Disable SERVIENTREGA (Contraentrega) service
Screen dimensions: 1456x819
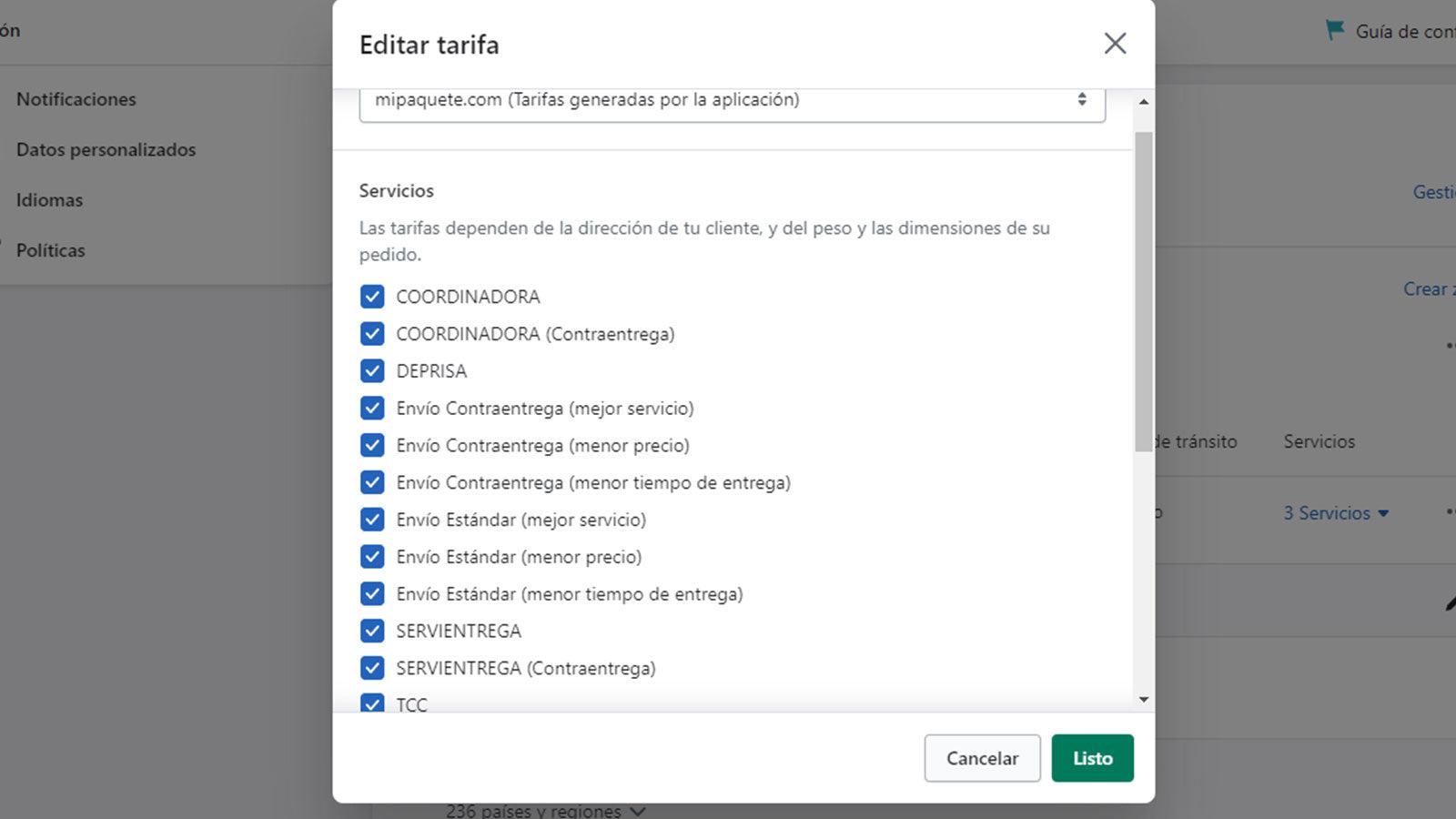[373, 667]
